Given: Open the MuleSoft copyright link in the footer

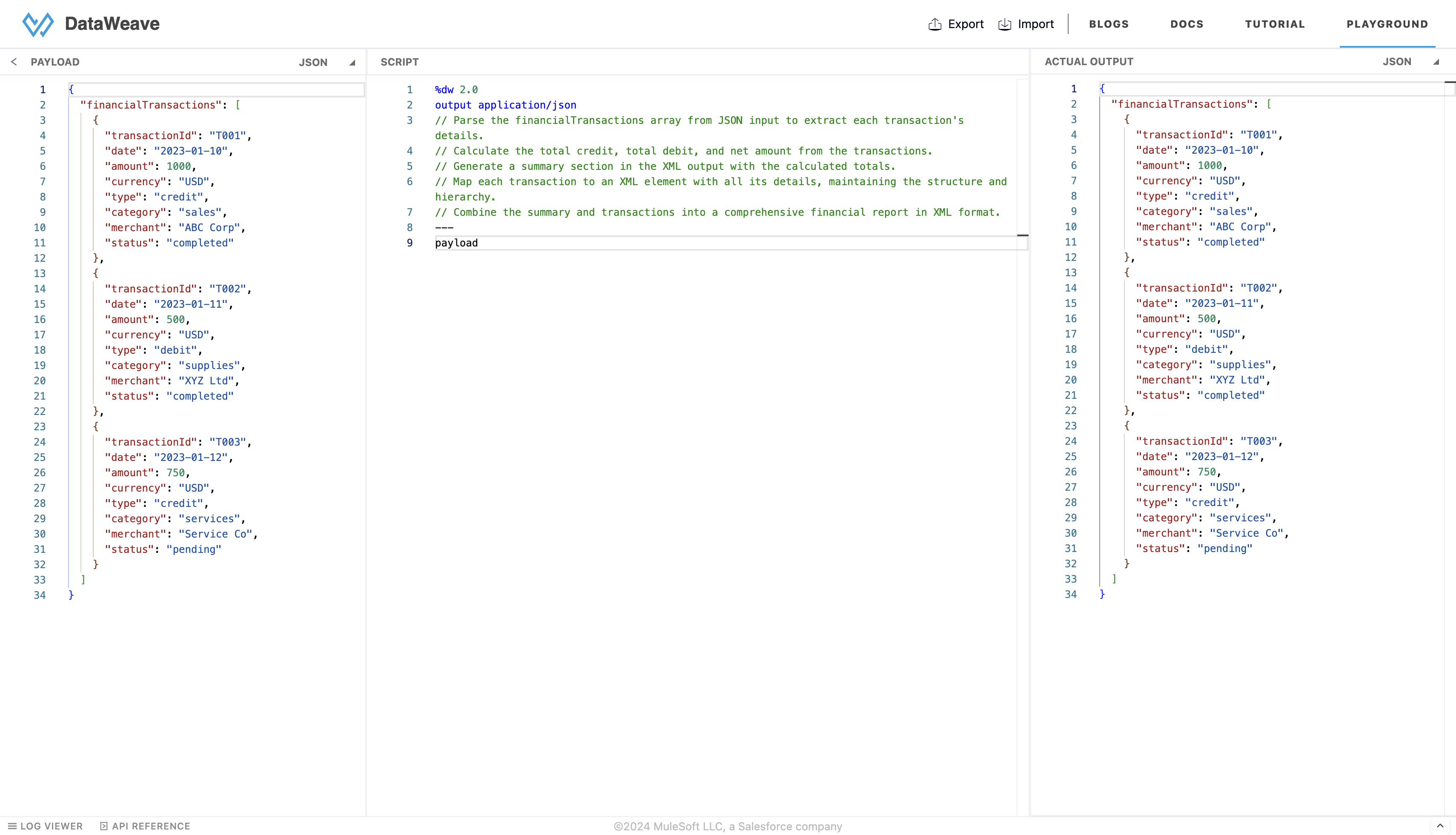Looking at the screenshot, I should pyautogui.click(x=728, y=826).
